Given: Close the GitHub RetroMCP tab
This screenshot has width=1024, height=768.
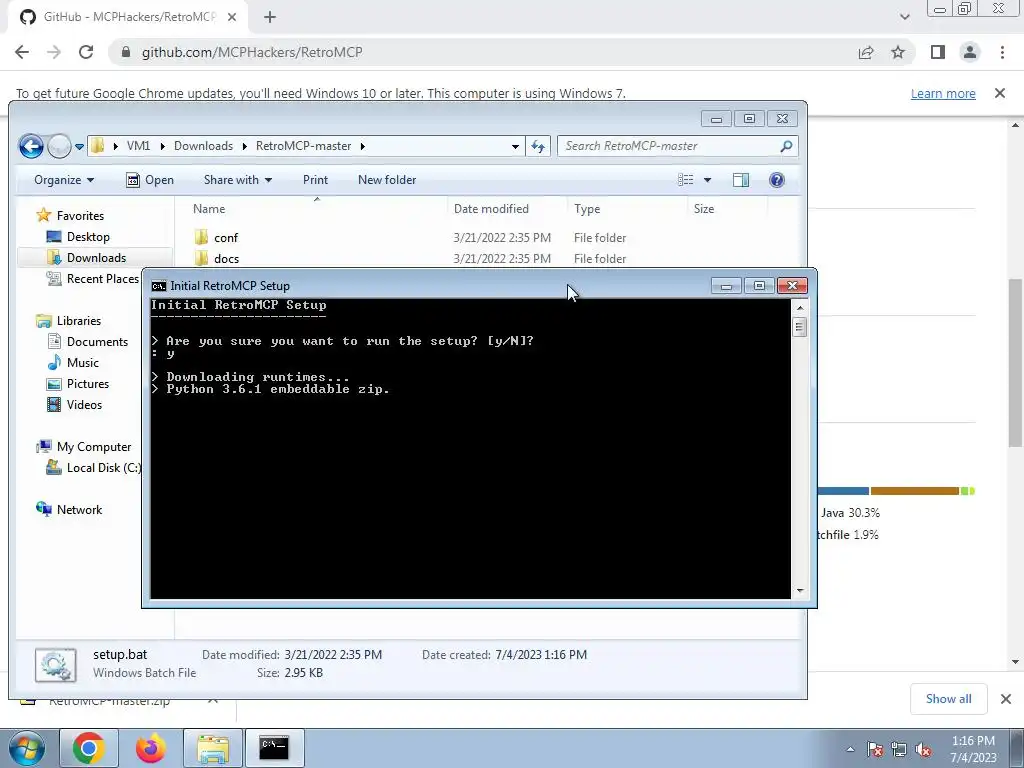Looking at the screenshot, I should coord(232,17).
